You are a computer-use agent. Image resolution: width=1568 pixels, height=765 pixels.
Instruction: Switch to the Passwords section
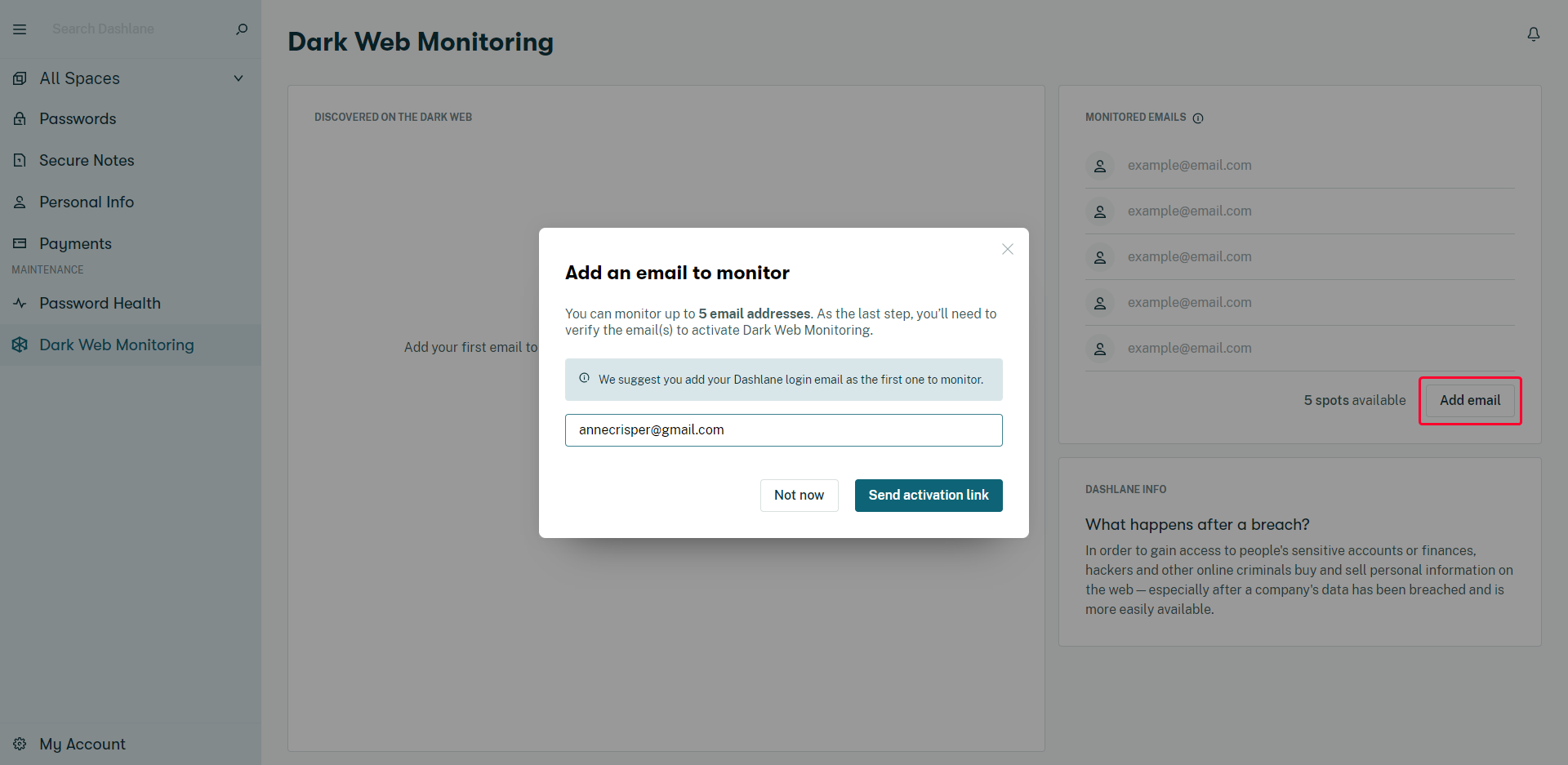point(78,118)
